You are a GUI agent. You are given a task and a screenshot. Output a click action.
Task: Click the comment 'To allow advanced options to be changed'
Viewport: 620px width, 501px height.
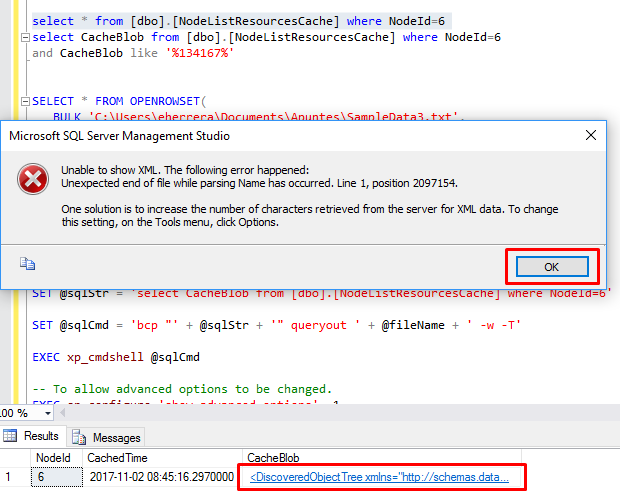click(182, 389)
